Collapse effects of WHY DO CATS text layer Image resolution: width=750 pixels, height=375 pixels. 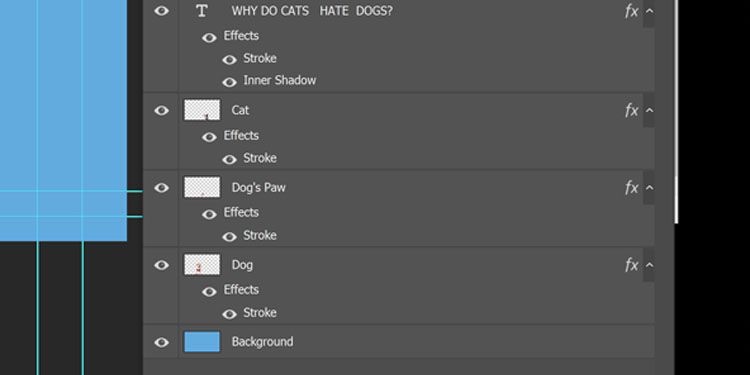649,11
